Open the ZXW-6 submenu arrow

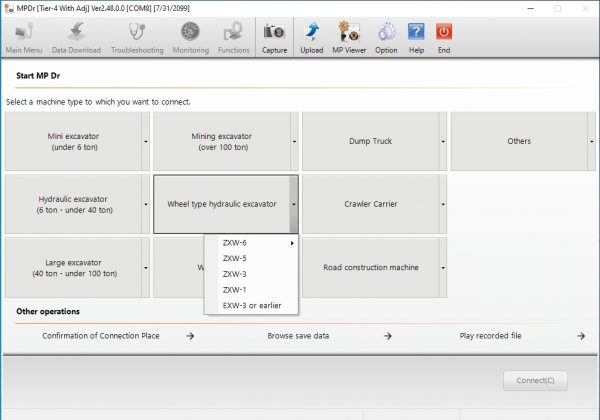292,243
